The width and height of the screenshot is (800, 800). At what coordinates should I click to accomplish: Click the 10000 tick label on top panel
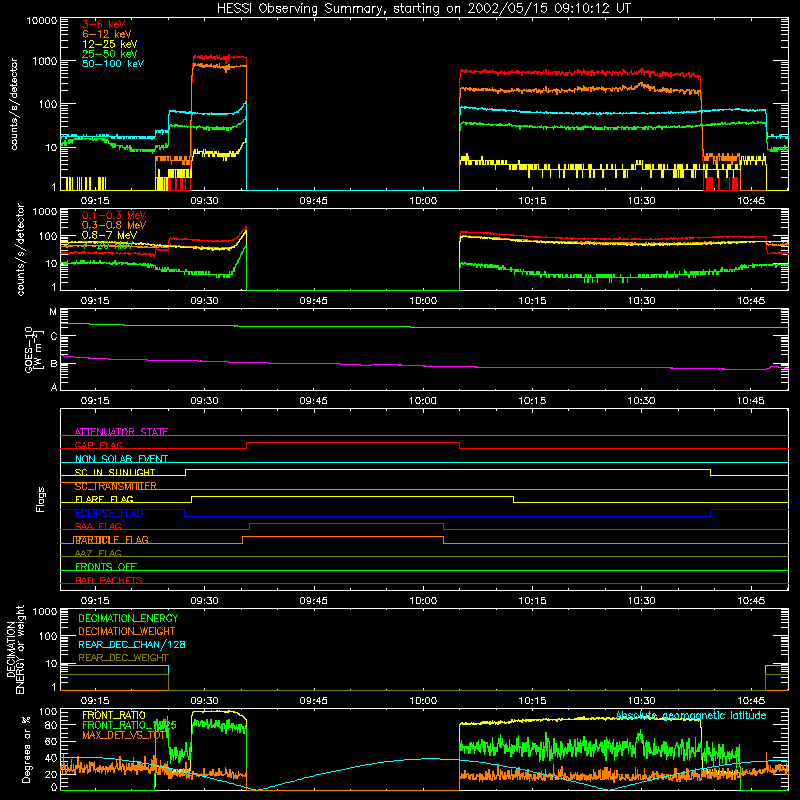(x=42, y=21)
